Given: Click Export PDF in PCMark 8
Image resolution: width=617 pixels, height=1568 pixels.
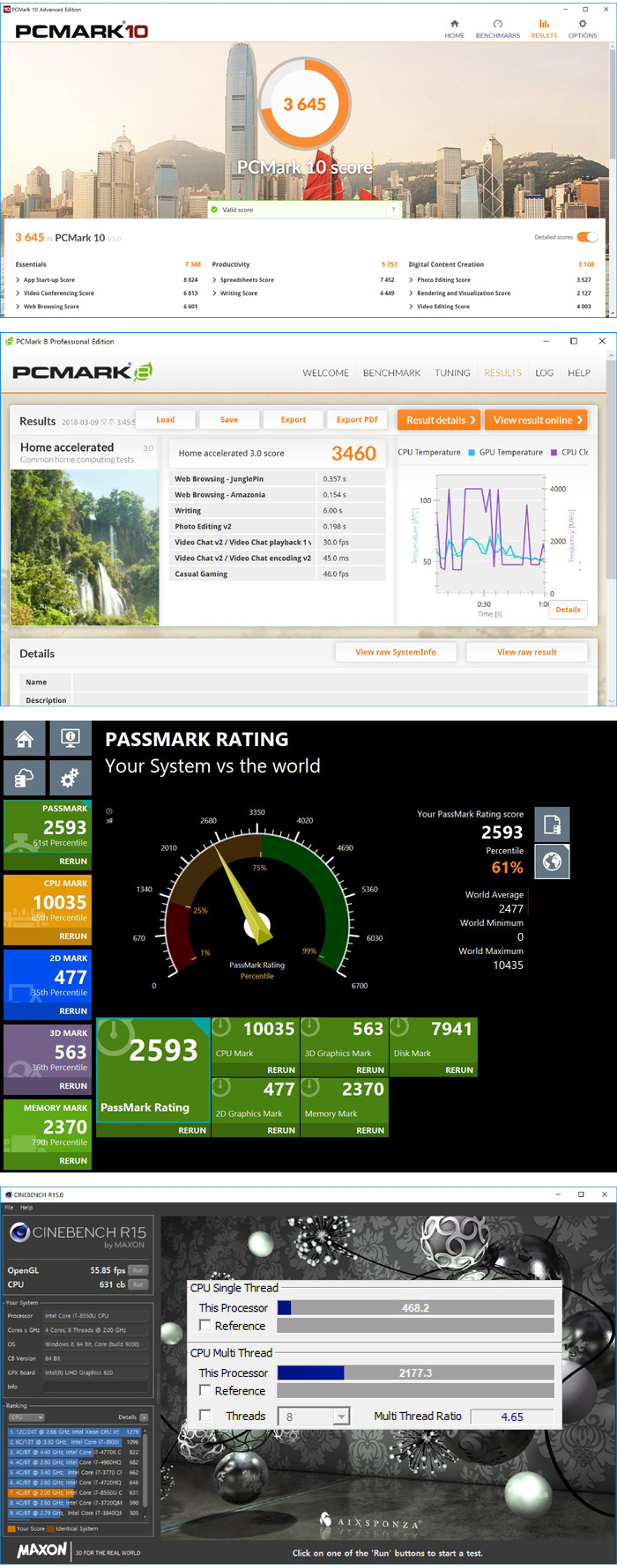Looking at the screenshot, I should (x=357, y=419).
